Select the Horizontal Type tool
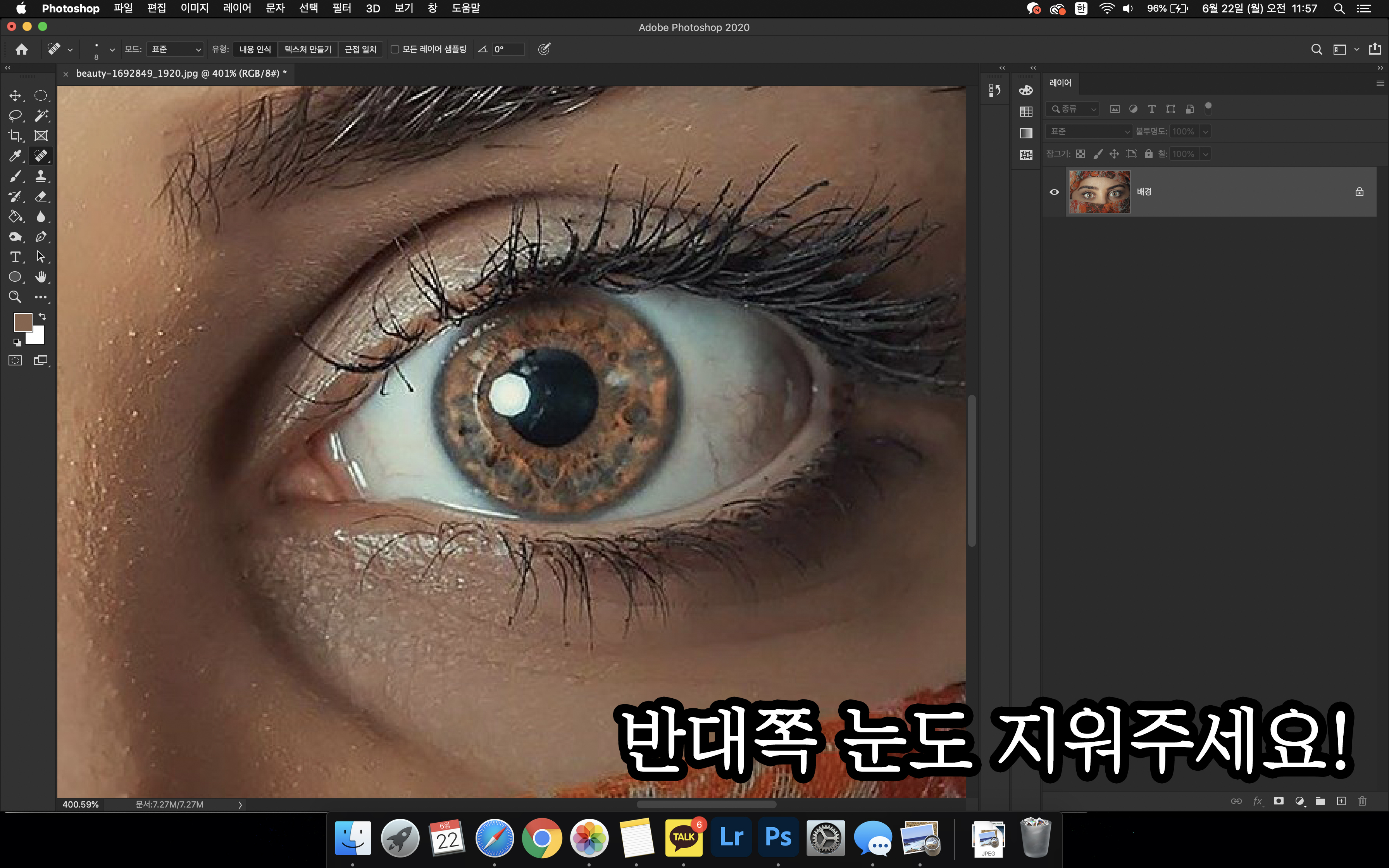This screenshot has height=868, width=1389. (15, 257)
